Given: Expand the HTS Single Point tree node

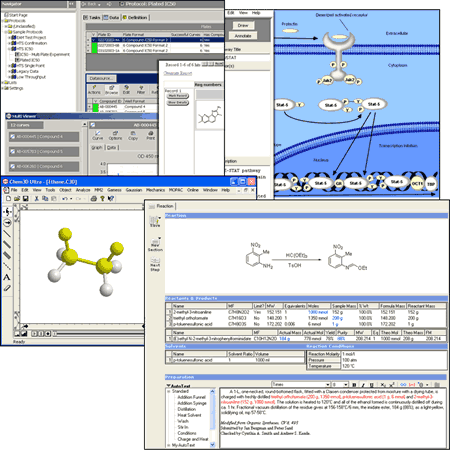Looking at the screenshot, I should tap(9, 66).
